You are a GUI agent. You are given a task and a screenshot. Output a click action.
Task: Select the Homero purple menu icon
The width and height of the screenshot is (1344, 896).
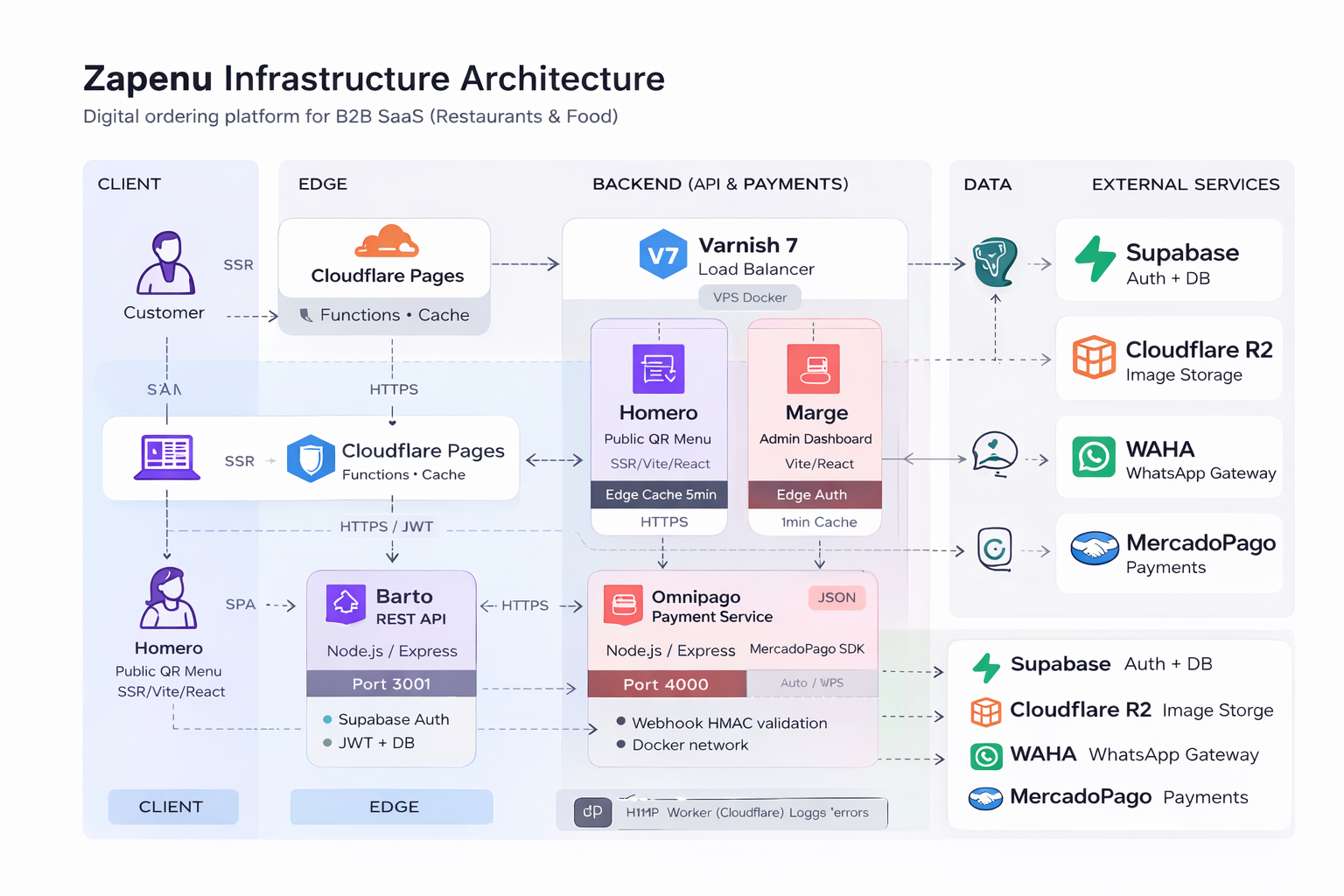point(658,369)
